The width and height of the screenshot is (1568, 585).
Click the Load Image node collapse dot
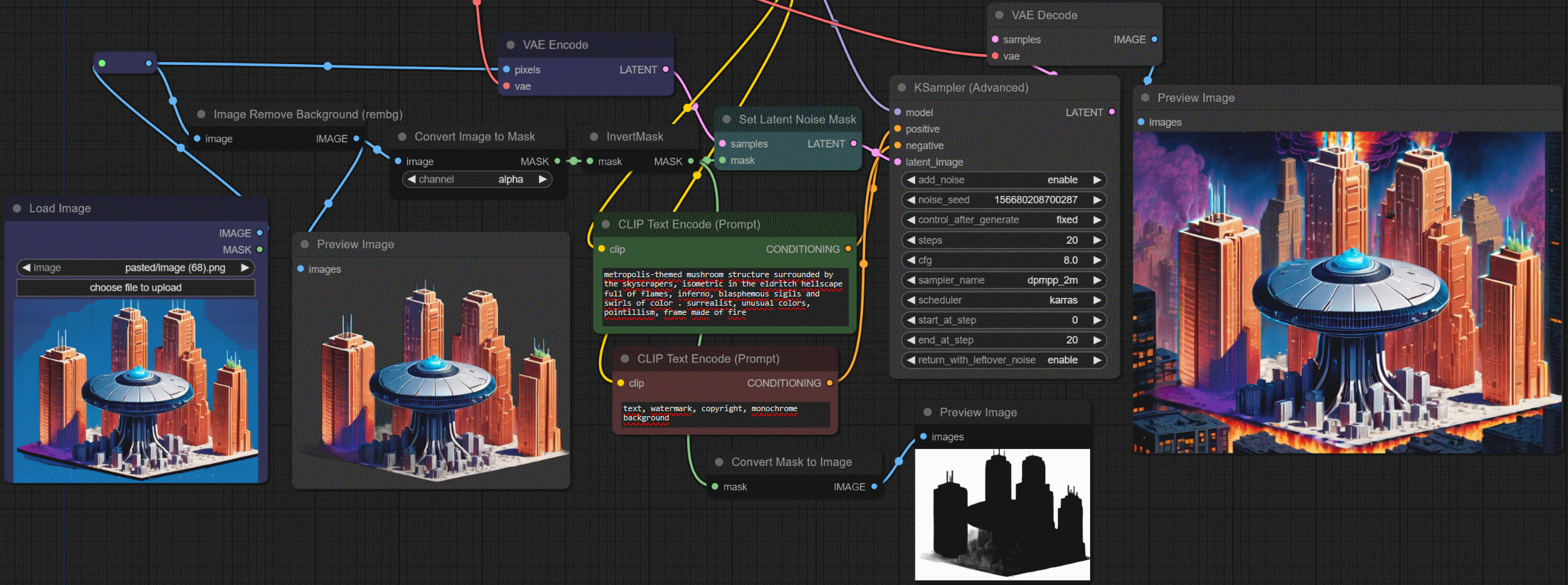tap(17, 209)
